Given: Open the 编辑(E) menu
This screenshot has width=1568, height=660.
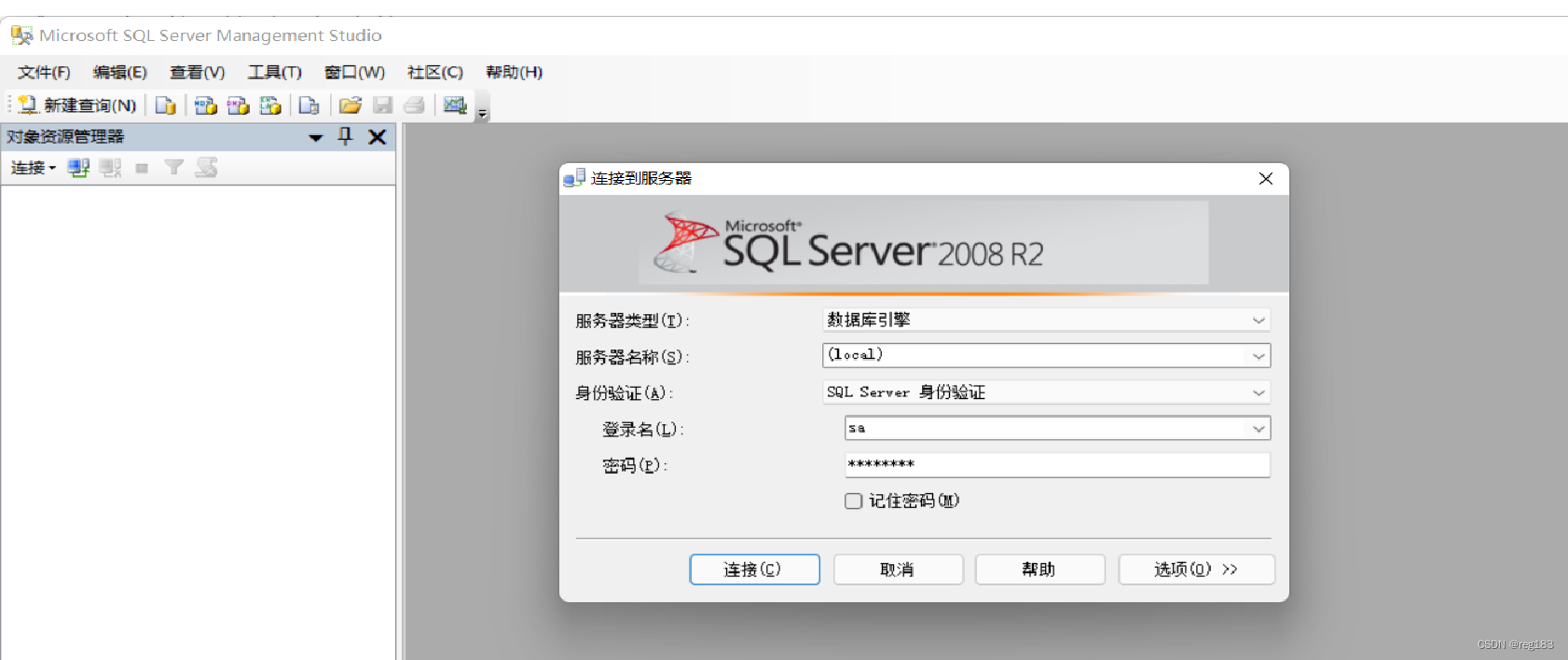Looking at the screenshot, I should (120, 72).
